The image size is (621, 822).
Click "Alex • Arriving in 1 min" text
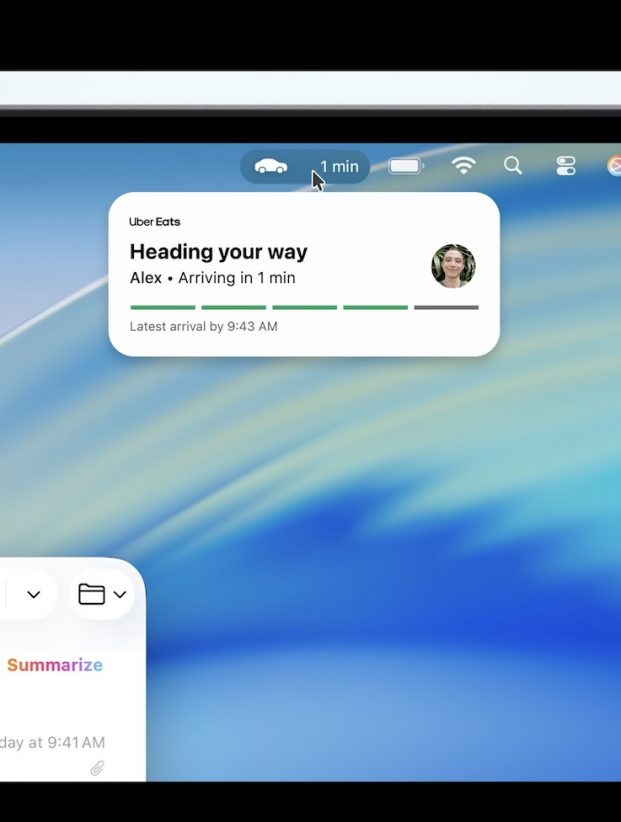[212, 278]
